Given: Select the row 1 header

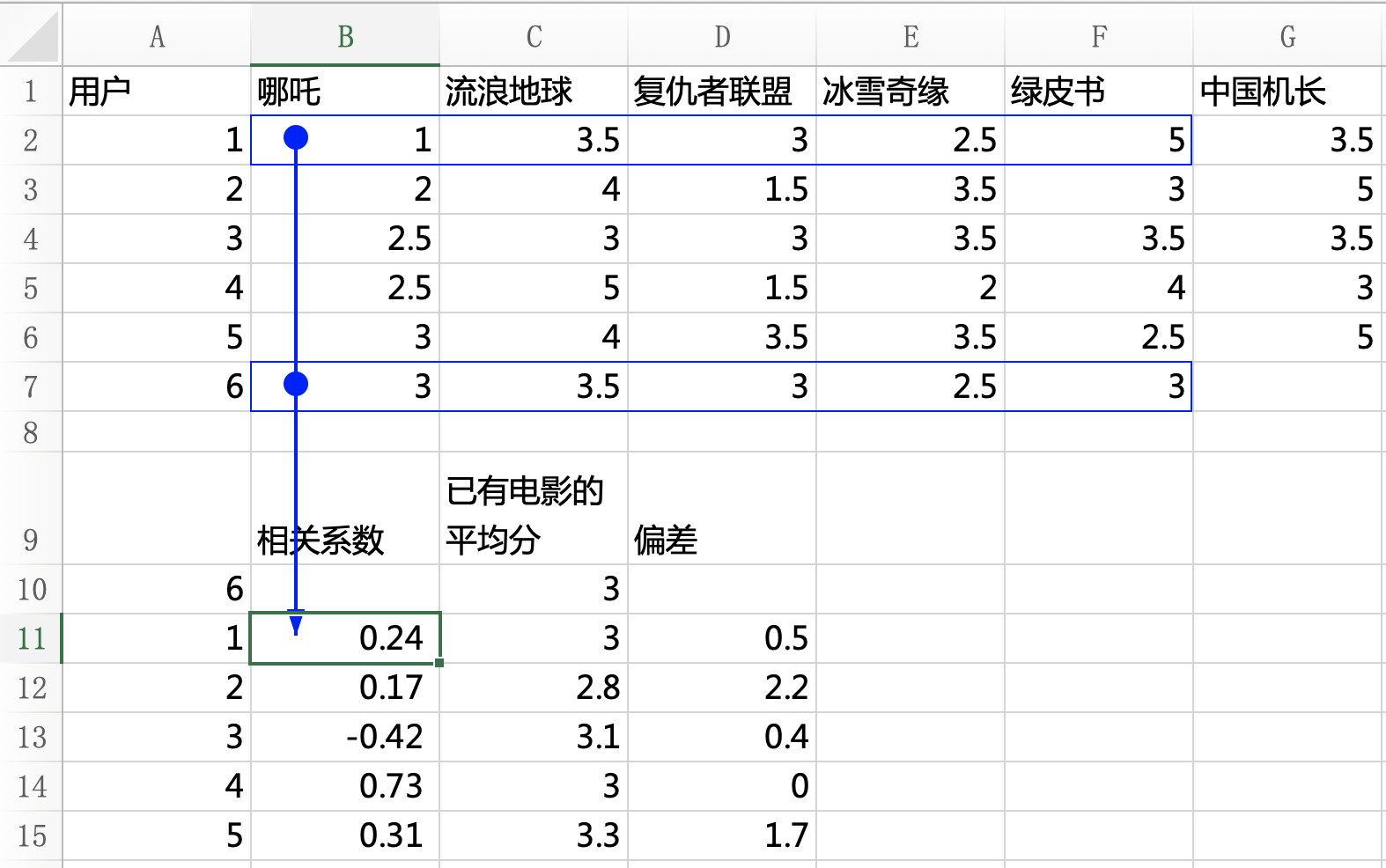Looking at the screenshot, I should (x=31, y=91).
